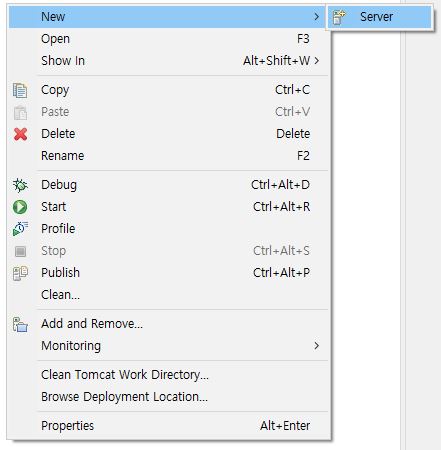This screenshot has height=450, width=441.
Task: Click the grayed Paste clipboard icon
Action: pyautogui.click(x=20, y=112)
